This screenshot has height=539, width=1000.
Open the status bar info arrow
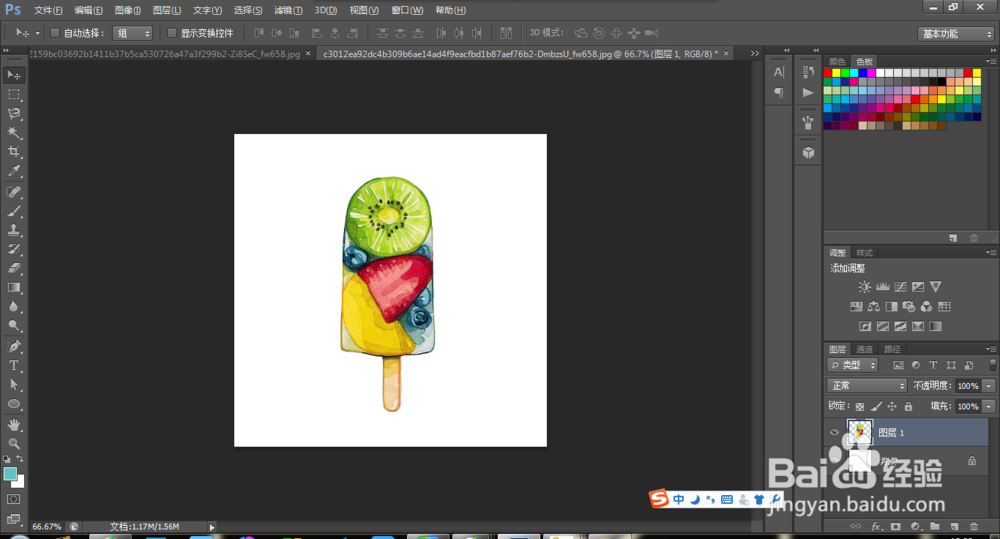pyautogui.click(x=212, y=527)
